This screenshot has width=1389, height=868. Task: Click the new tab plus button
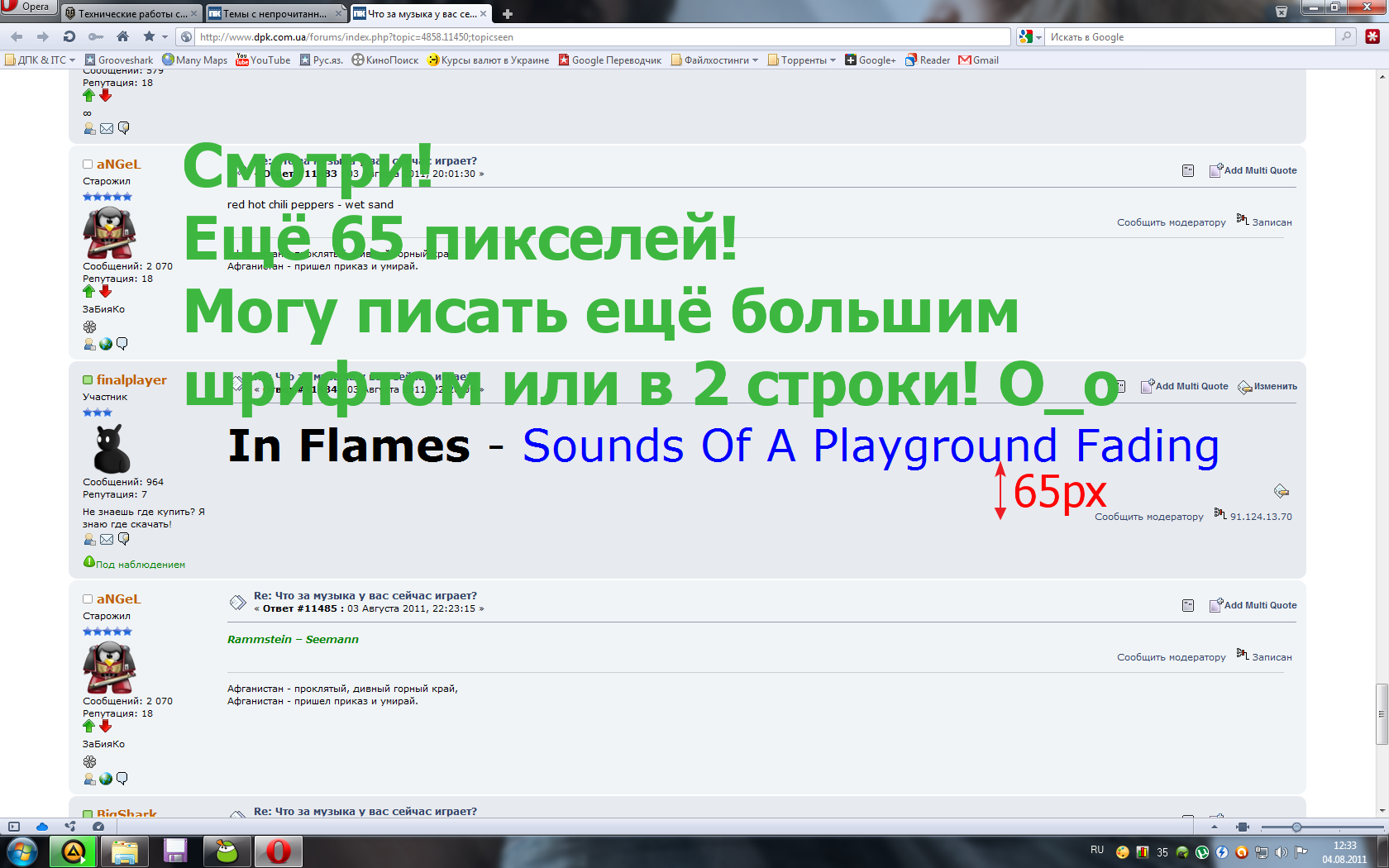tap(508, 14)
